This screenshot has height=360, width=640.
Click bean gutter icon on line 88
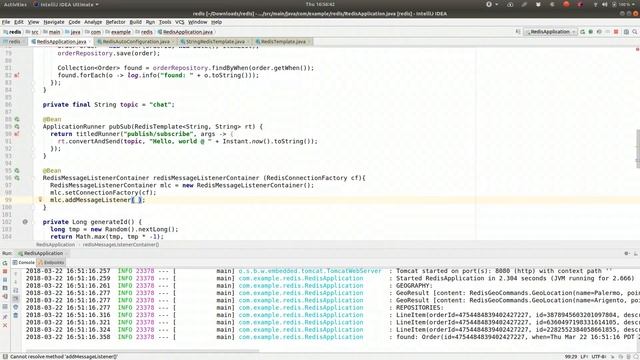(x=17, y=119)
